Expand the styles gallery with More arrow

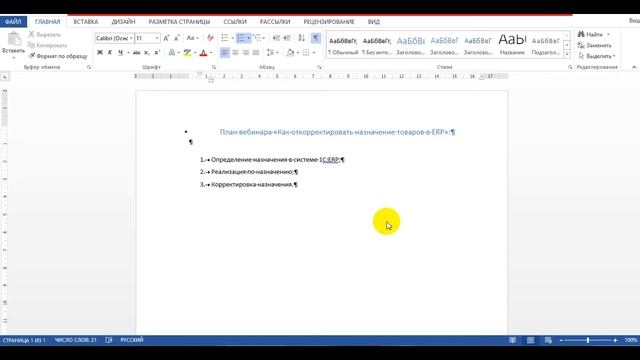(x=567, y=54)
